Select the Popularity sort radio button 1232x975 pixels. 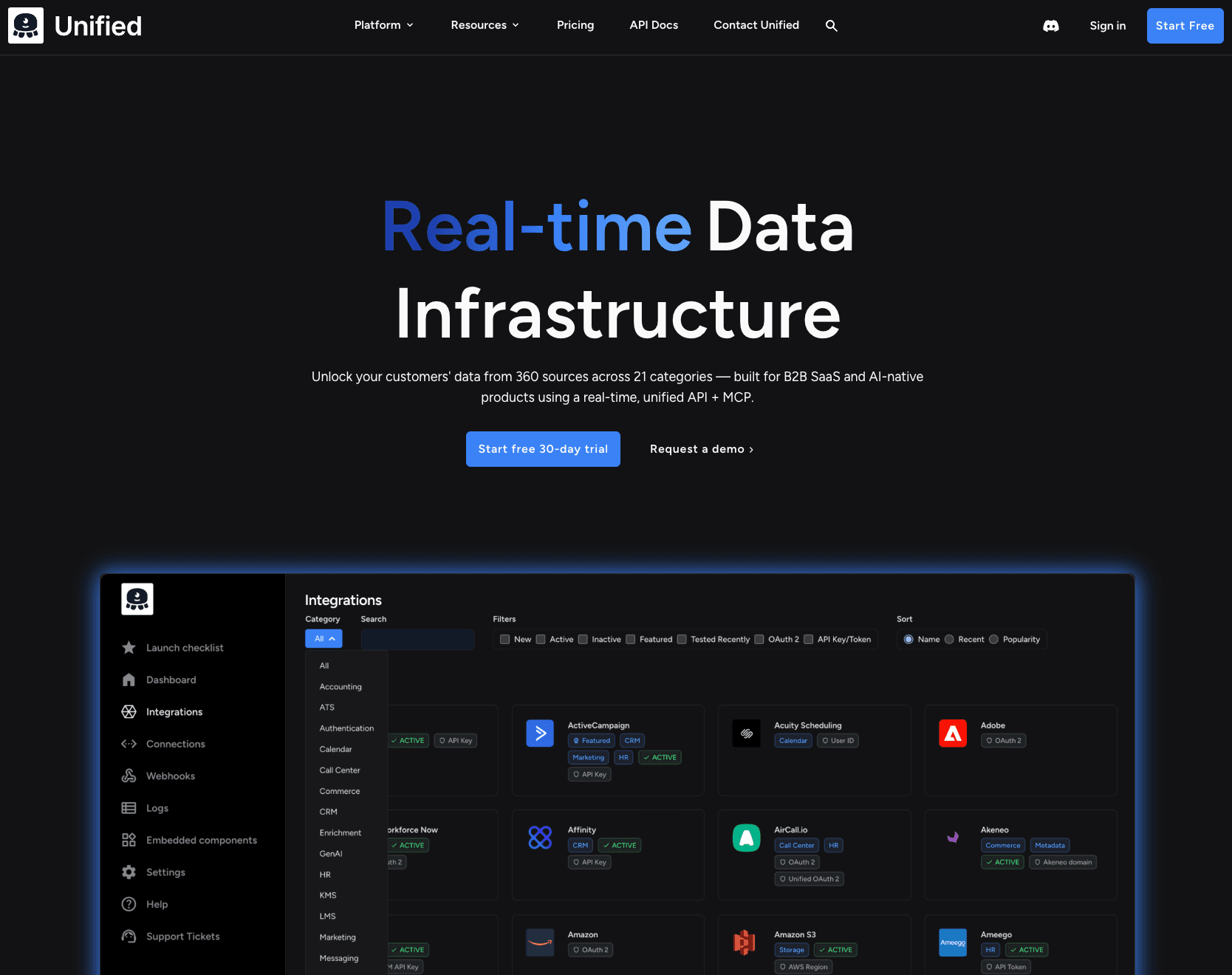[x=993, y=640]
